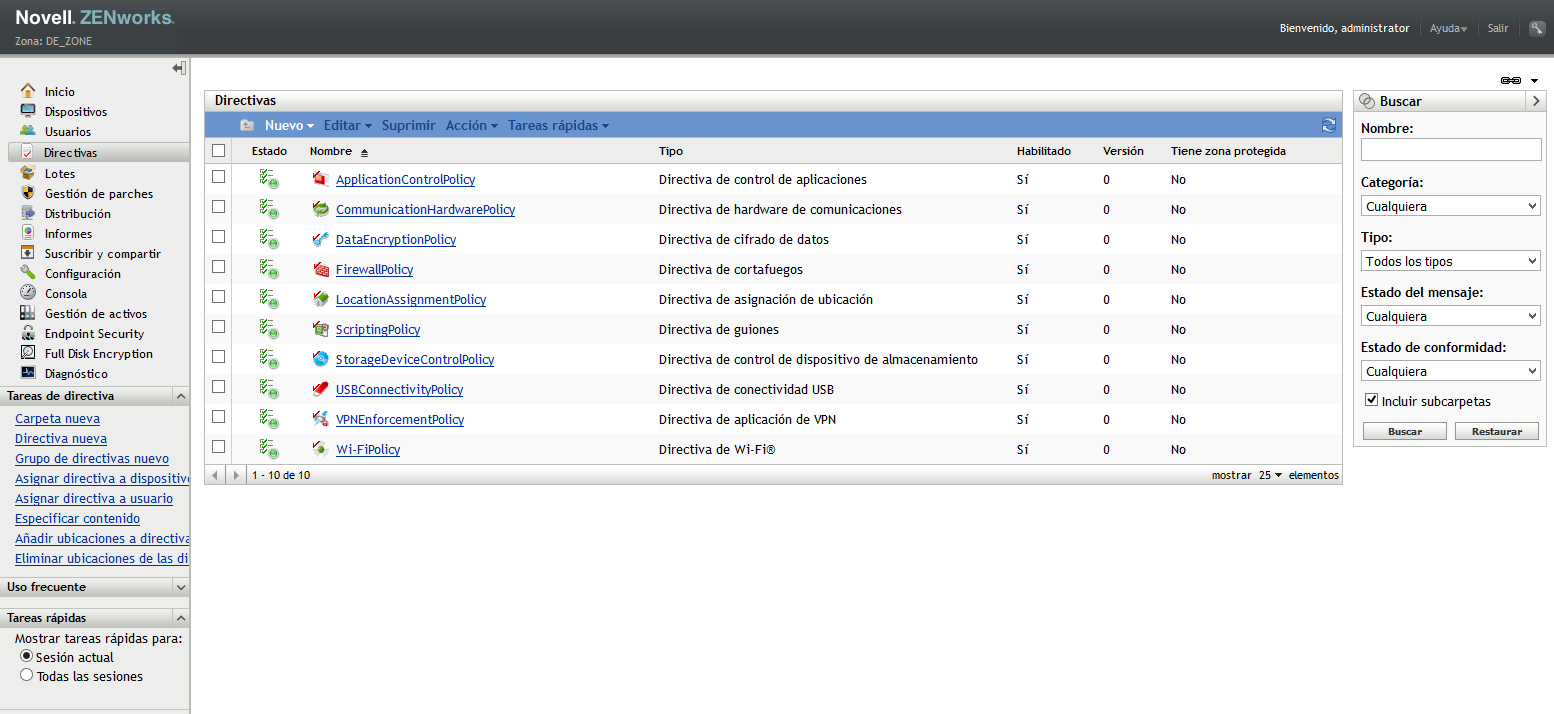Viewport: 1554px width, 714px height.
Task: Open the StorageDeviceControlPolicy link
Action: coord(415,359)
